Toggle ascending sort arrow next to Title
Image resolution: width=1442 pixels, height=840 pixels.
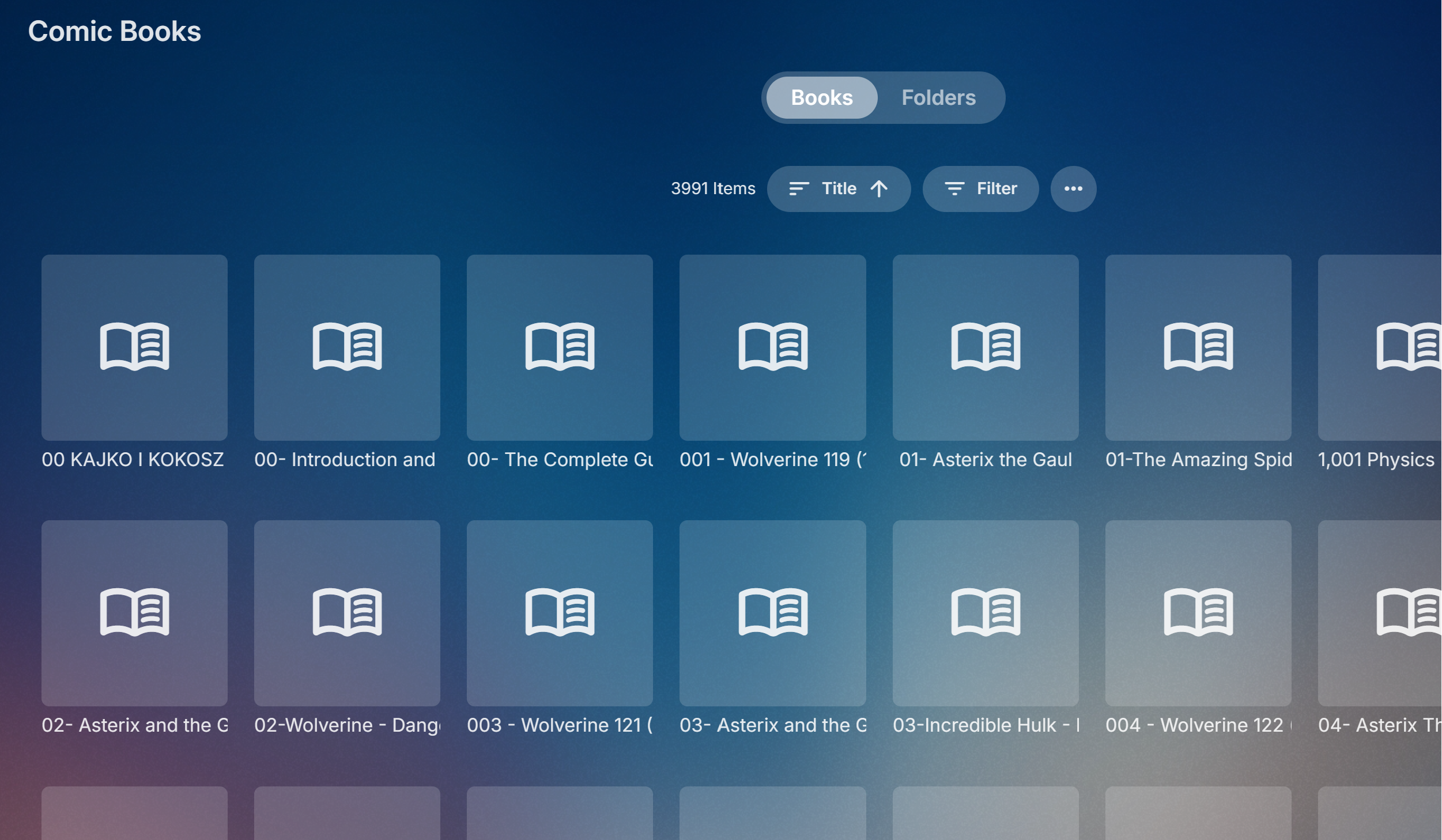tap(879, 188)
